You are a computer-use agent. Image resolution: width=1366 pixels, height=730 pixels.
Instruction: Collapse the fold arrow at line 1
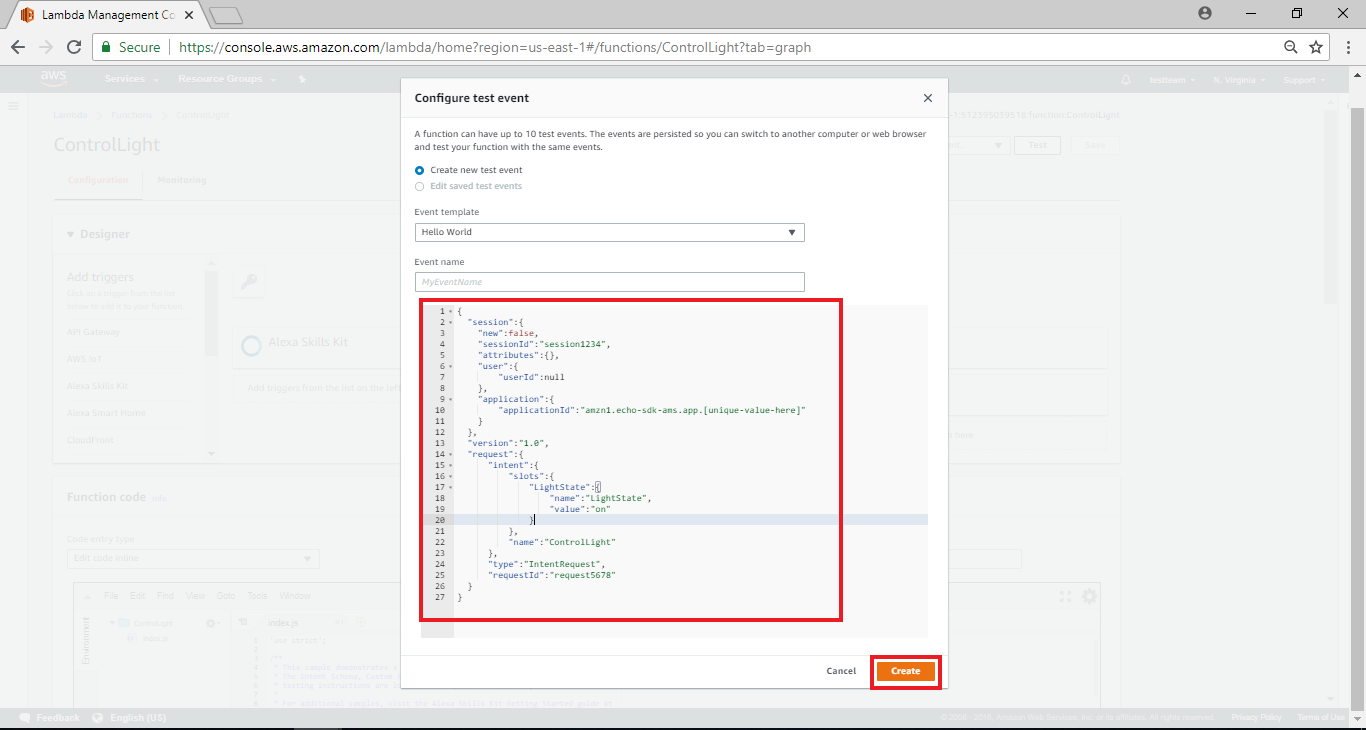point(451,312)
